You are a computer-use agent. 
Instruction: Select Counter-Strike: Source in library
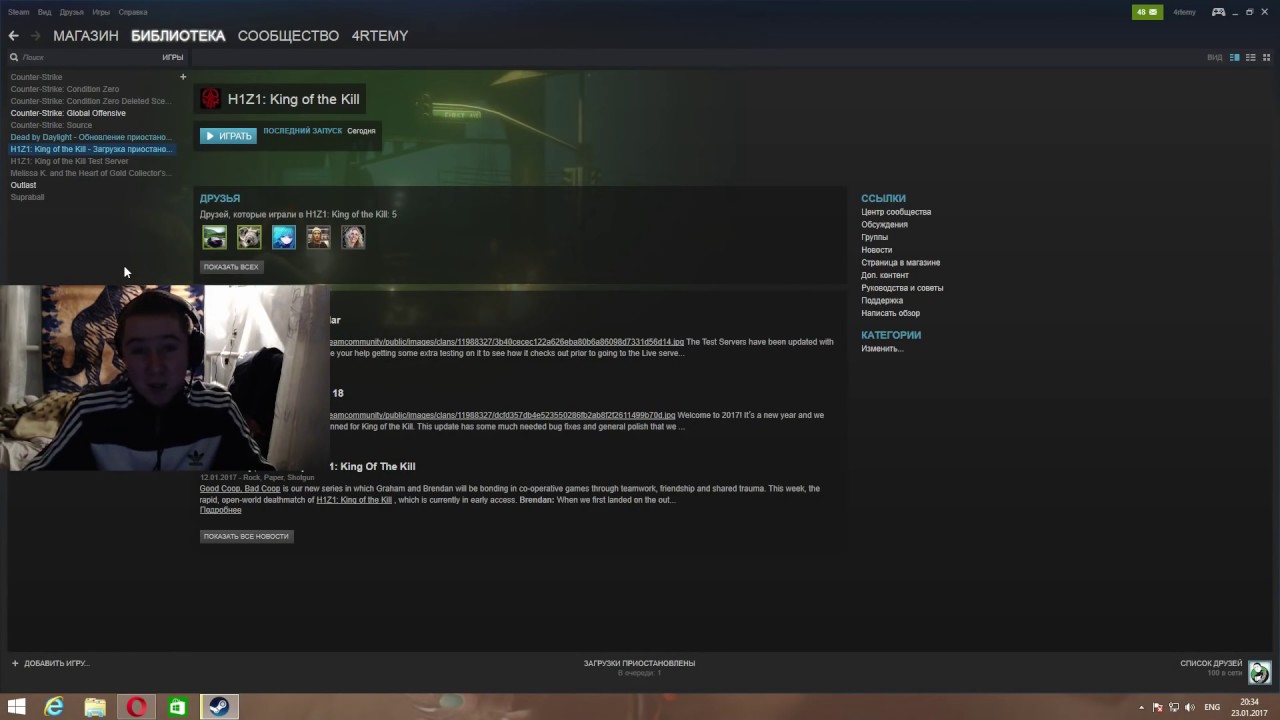point(51,125)
